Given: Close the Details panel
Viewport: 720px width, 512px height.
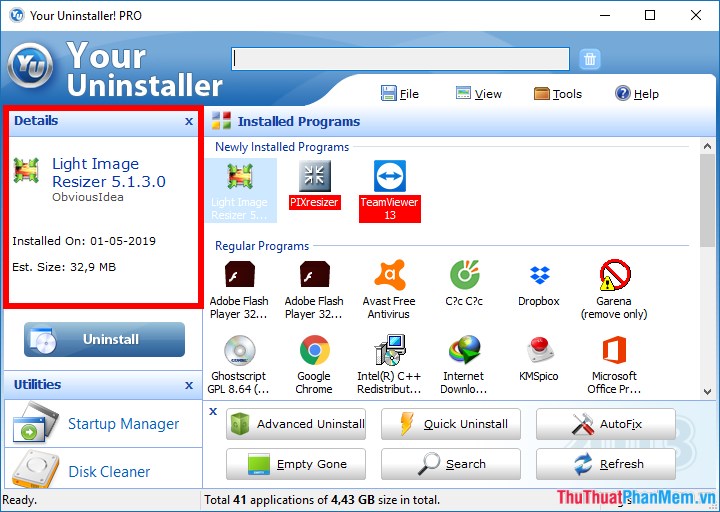Looking at the screenshot, I should 189,121.
